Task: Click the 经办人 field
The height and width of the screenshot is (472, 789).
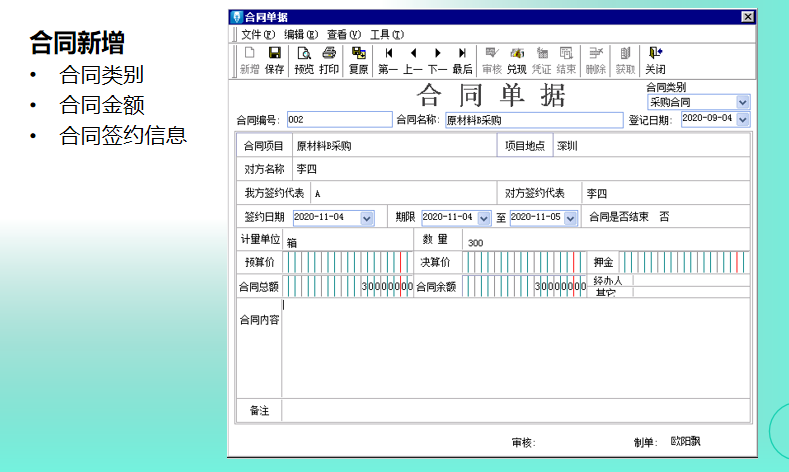Action: (x=691, y=280)
